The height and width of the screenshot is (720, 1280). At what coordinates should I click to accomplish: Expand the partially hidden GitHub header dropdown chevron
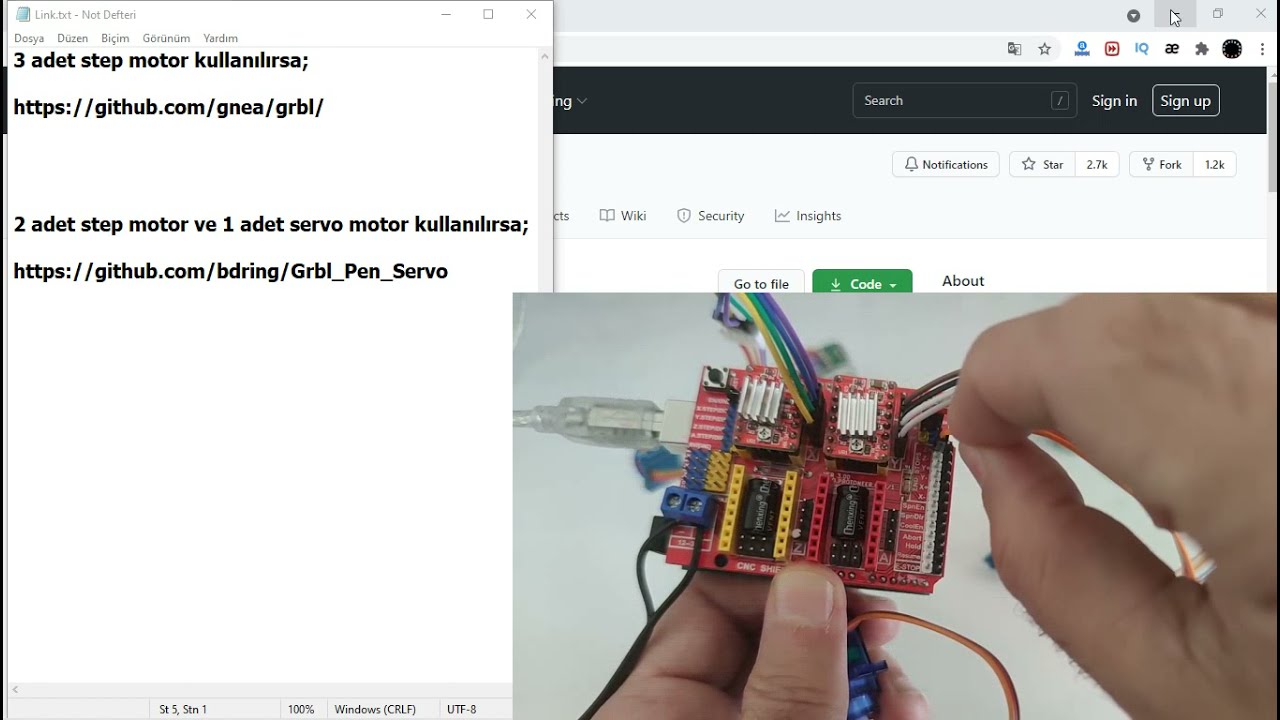(582, 101)
